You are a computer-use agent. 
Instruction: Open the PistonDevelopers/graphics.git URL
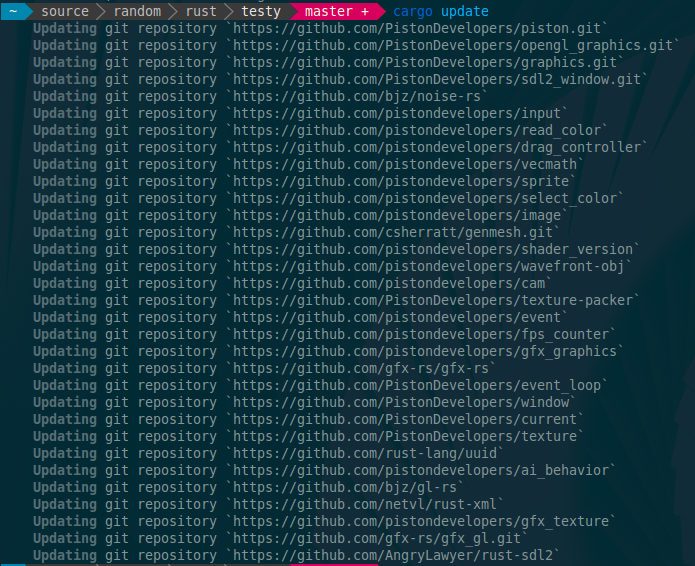click(425, 62)
